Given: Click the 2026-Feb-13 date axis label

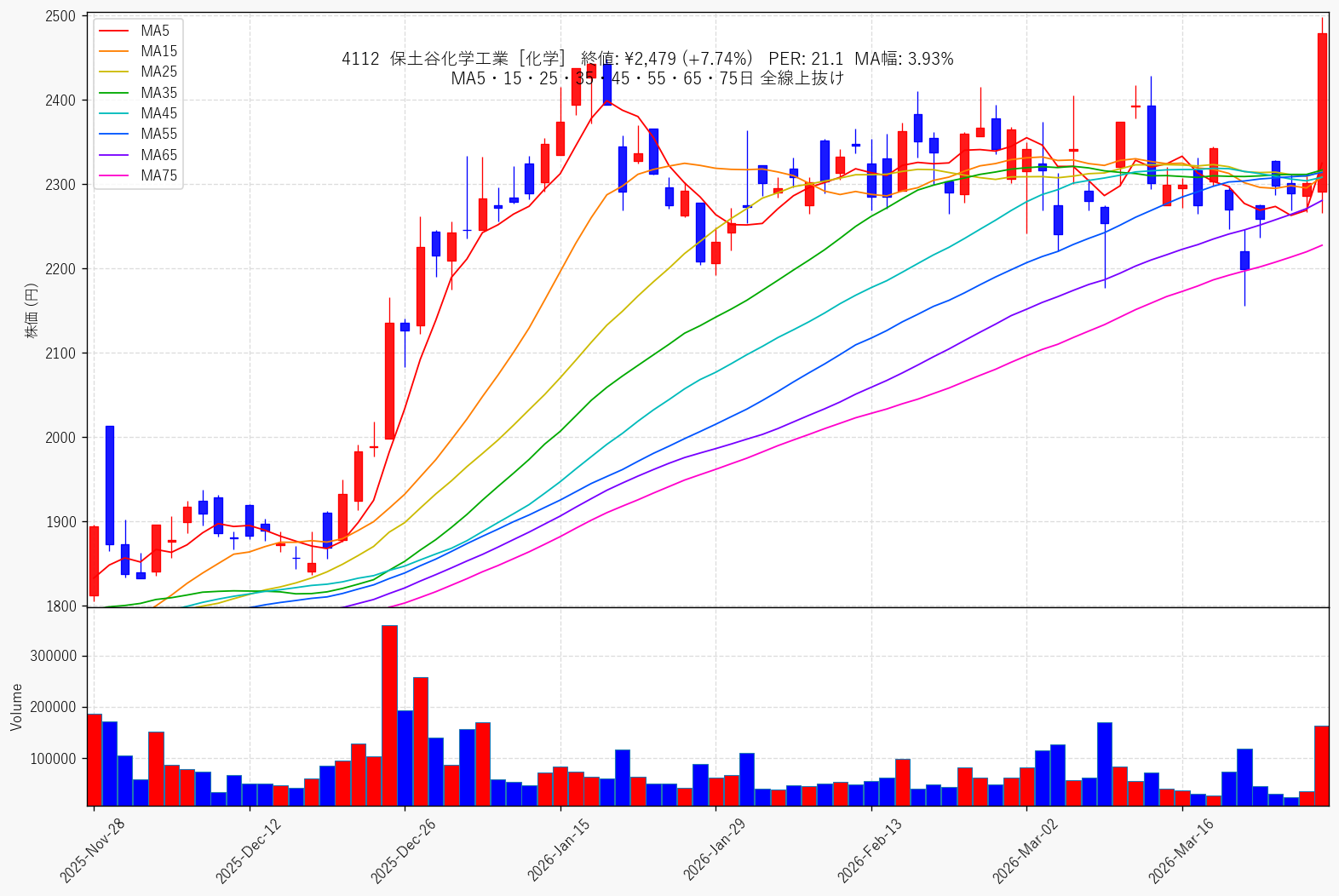Looking at the screenshot, I should click(870, 850).
